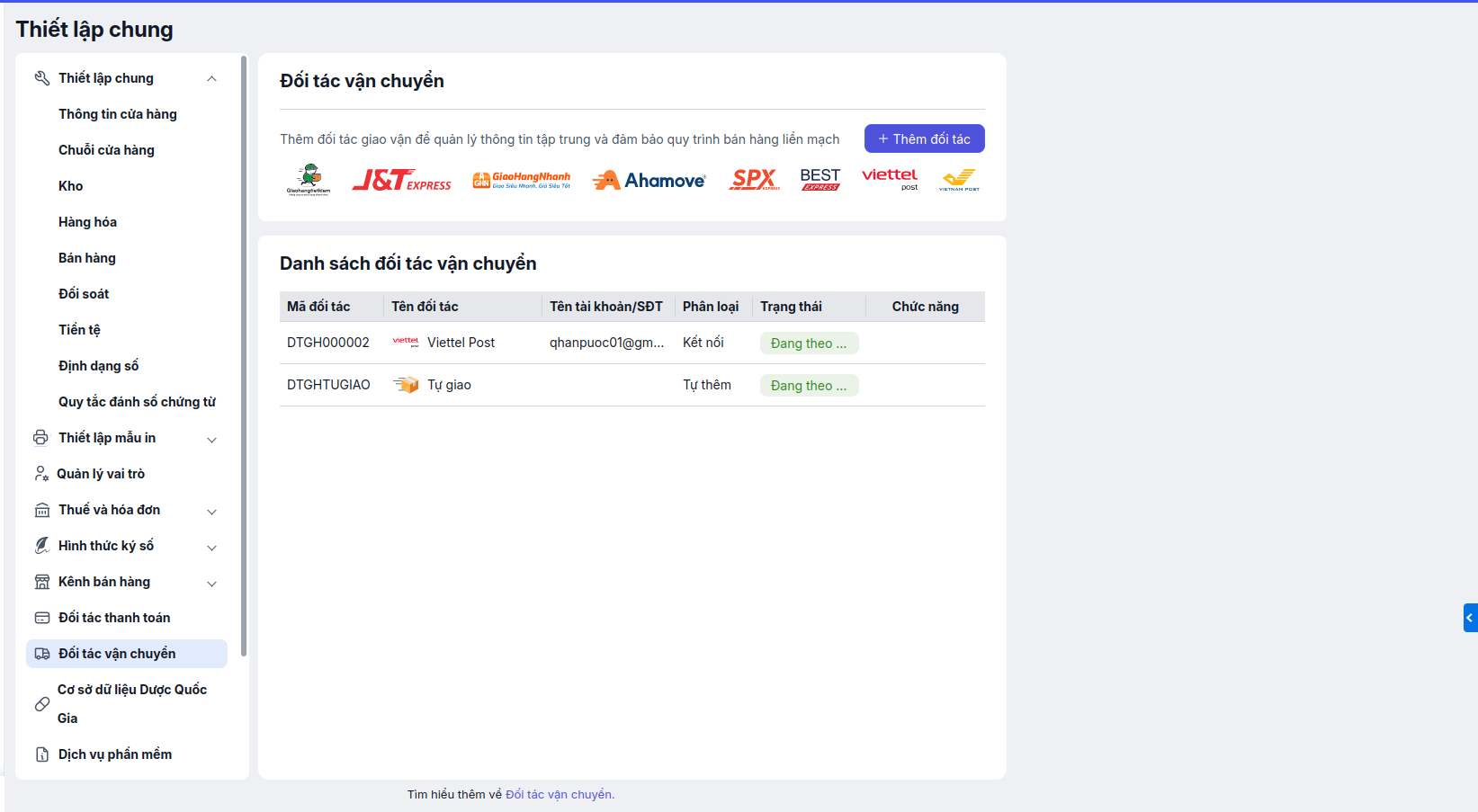Click the Tự giao partner name
The width and height of the screenshot is (1478, 812).
click(x=449, y=385)
